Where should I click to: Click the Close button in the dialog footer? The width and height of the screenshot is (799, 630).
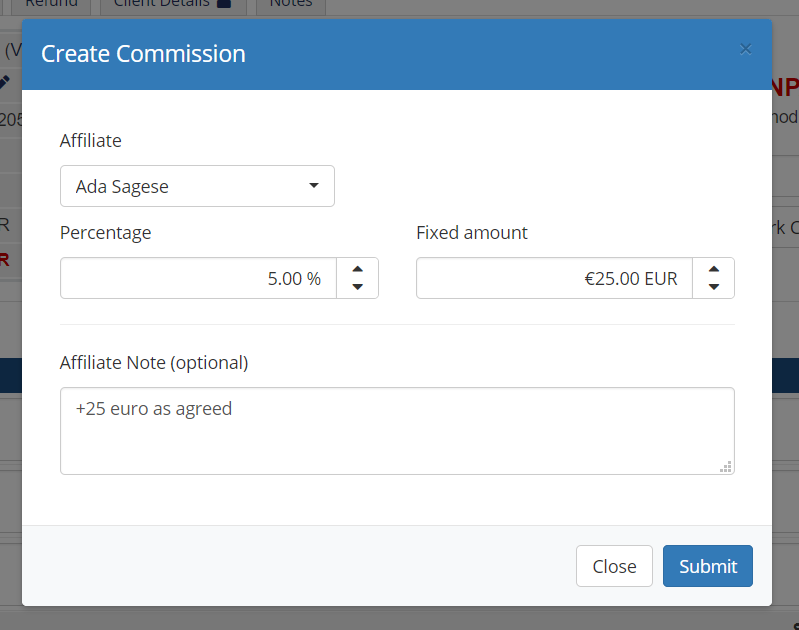click(614, 566)
